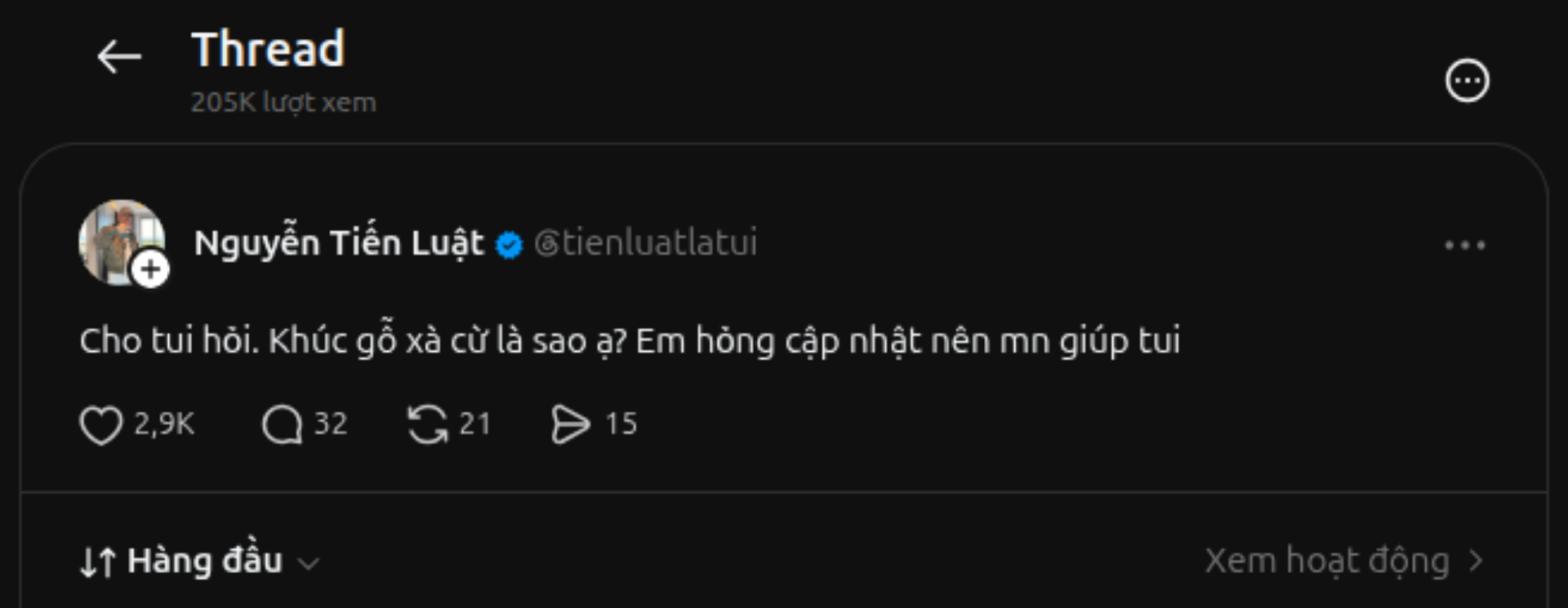Viewport: 1568px width, 608px height.
Task: Open the circled three-dot thread options
Action: point(1467,81)
